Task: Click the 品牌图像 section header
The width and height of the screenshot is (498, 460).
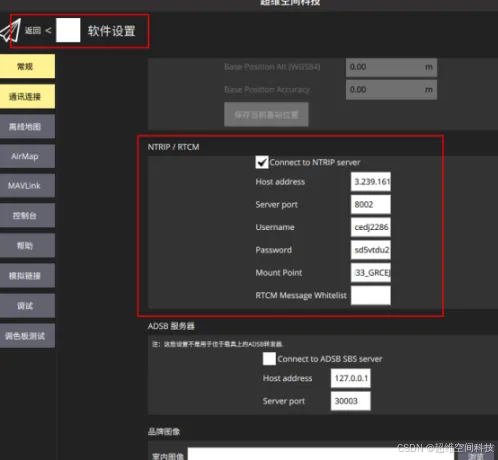Action: pyautogui.click(x=164, y=432)
